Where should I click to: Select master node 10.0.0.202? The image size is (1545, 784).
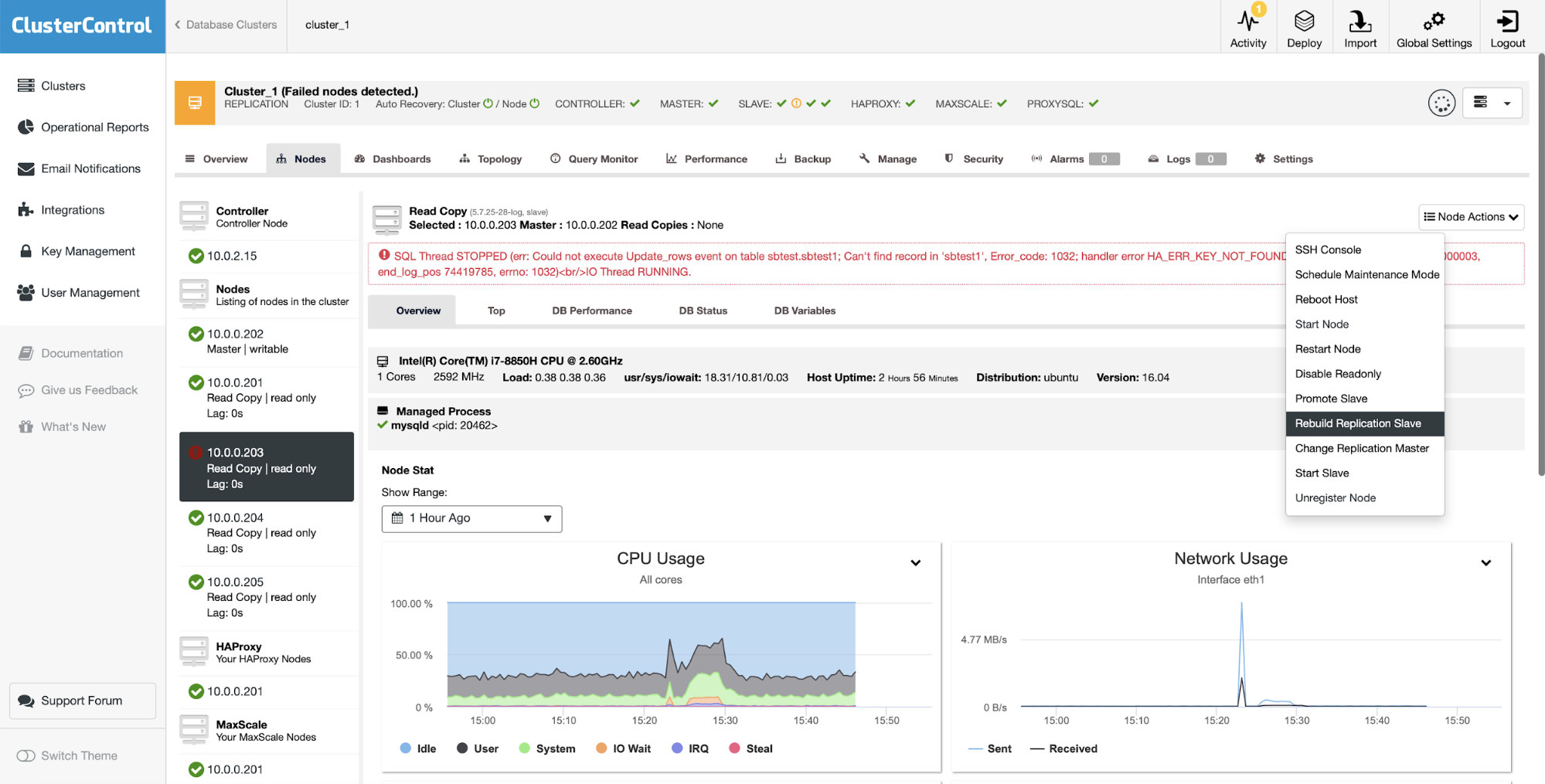(267, 341)
